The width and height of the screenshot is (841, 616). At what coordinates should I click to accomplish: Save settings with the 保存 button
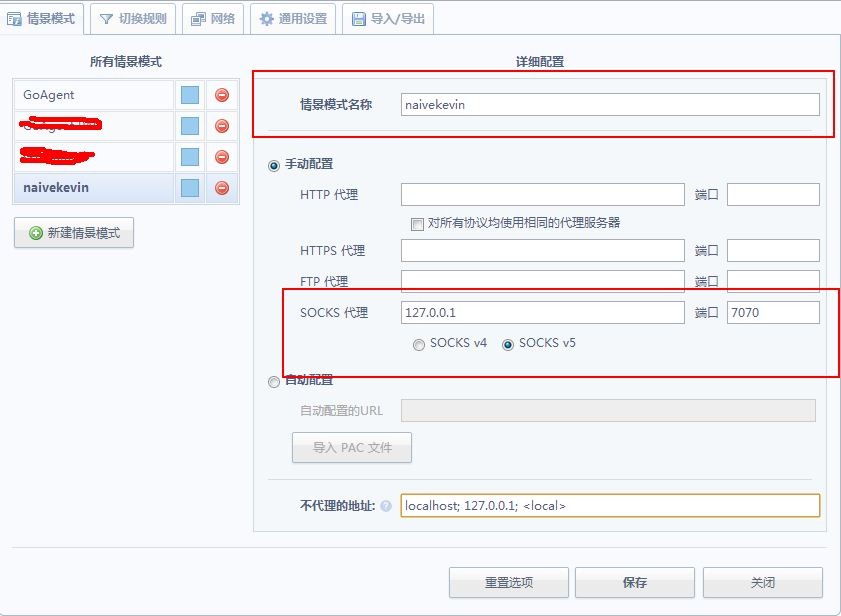635,582
